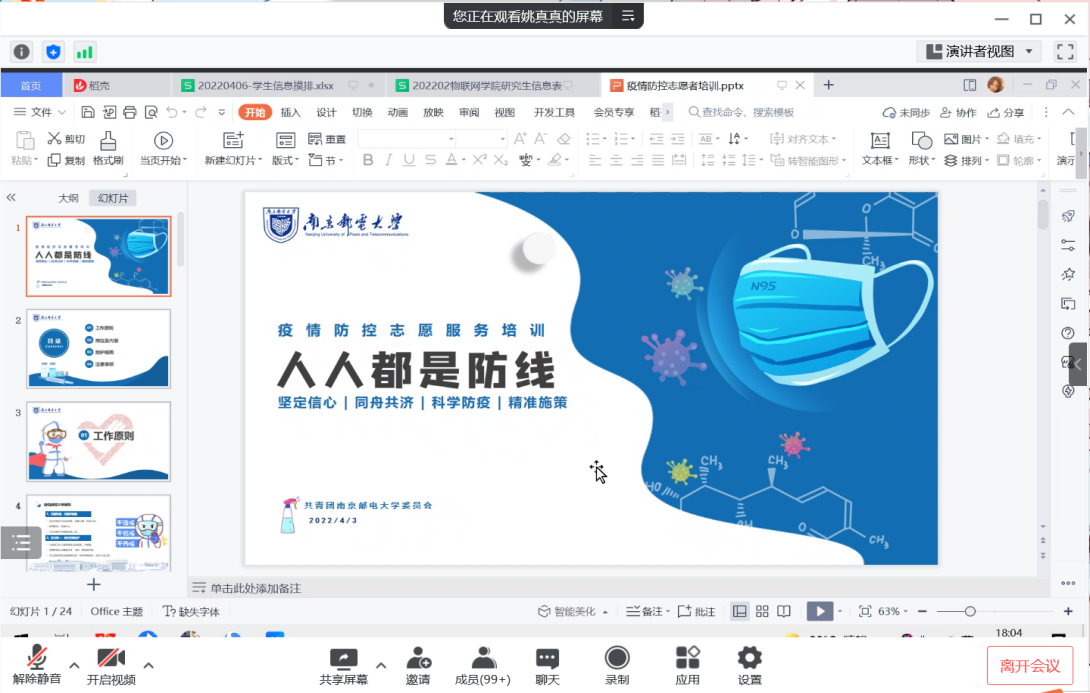Click the Format Painter (格式刷) icon
Image resolution: width=1090 pixels, height=693 pixels.
107,141
